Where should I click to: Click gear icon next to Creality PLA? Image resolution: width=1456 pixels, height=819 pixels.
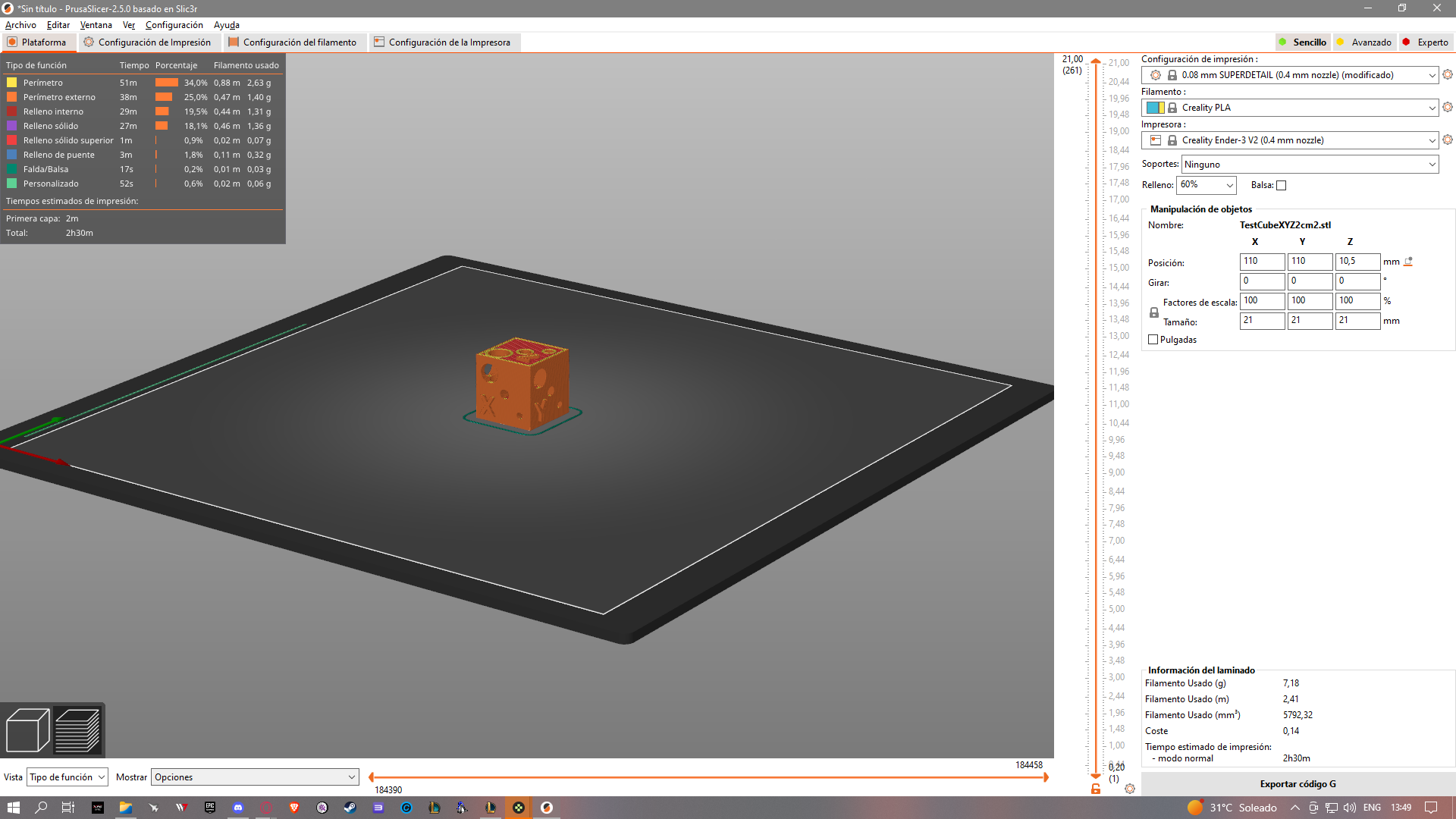1448,108
